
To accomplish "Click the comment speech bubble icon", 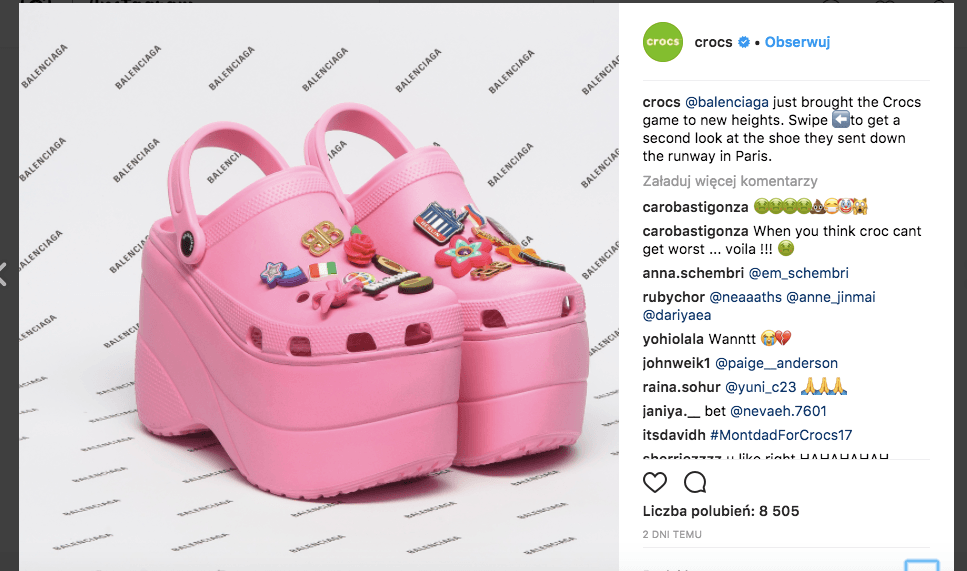I will 695,482.
